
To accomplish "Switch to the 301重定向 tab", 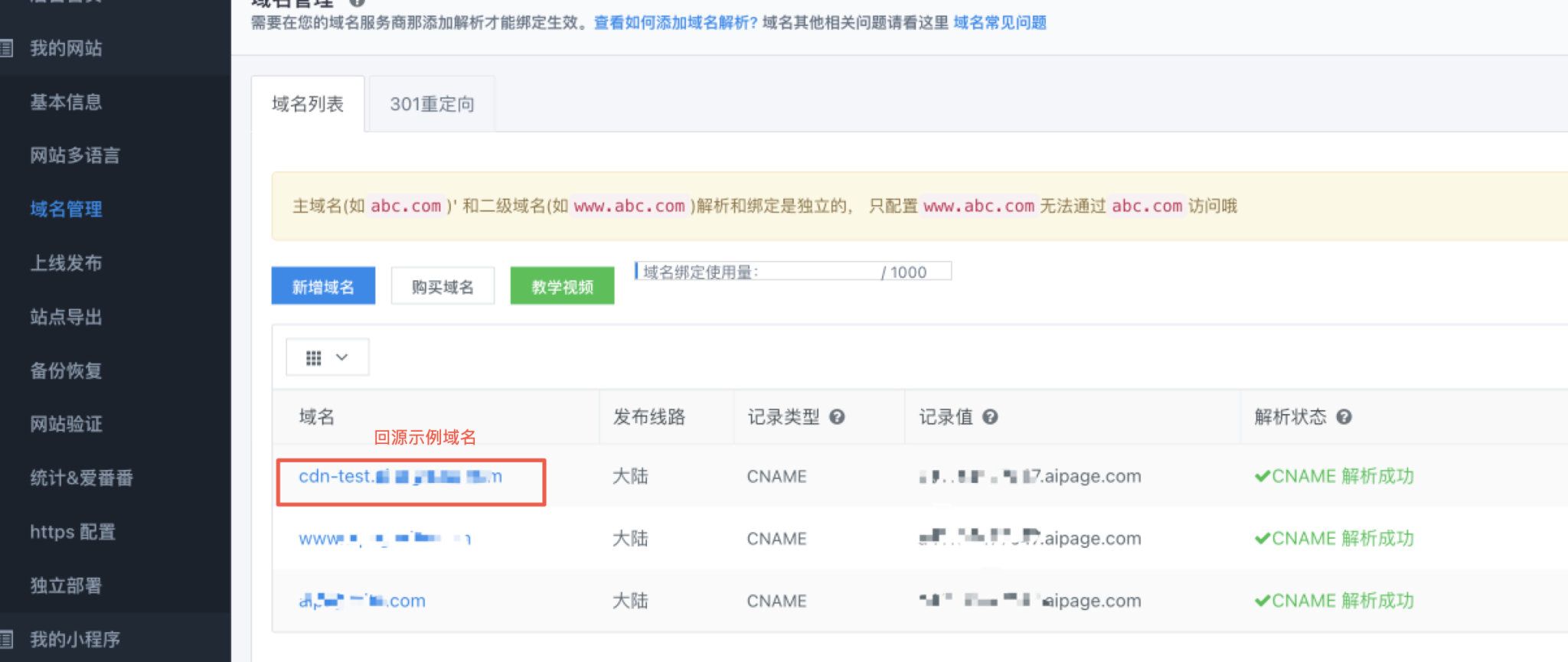I will point(432,104).
